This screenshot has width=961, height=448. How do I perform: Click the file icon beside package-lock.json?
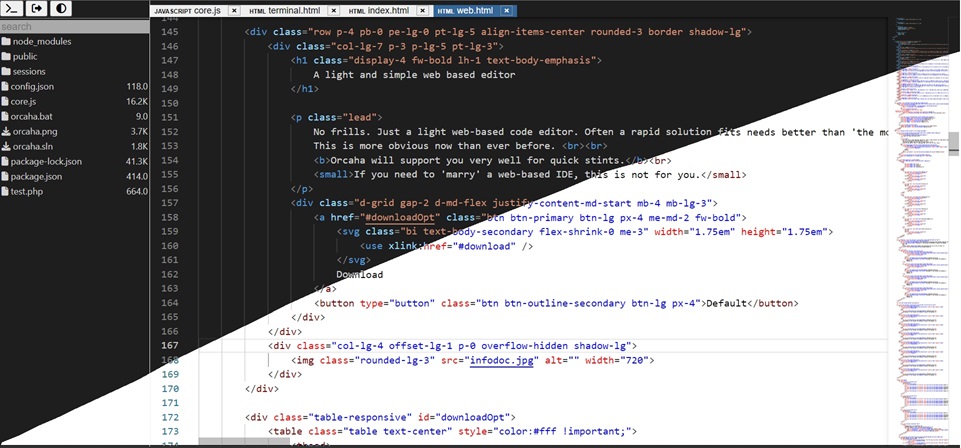point(6,161)
